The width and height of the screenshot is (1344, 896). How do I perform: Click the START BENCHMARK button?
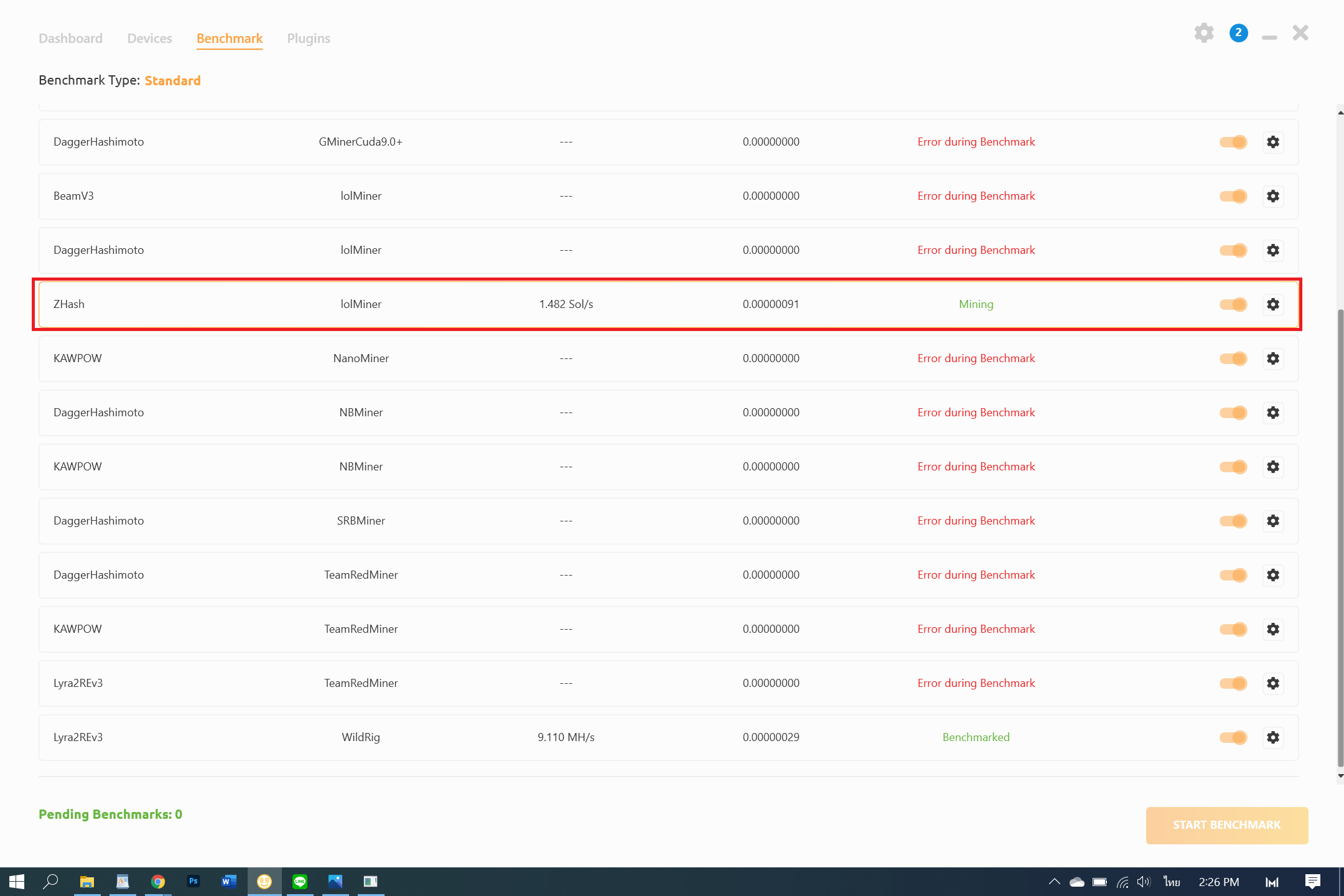pos(1227,825)
